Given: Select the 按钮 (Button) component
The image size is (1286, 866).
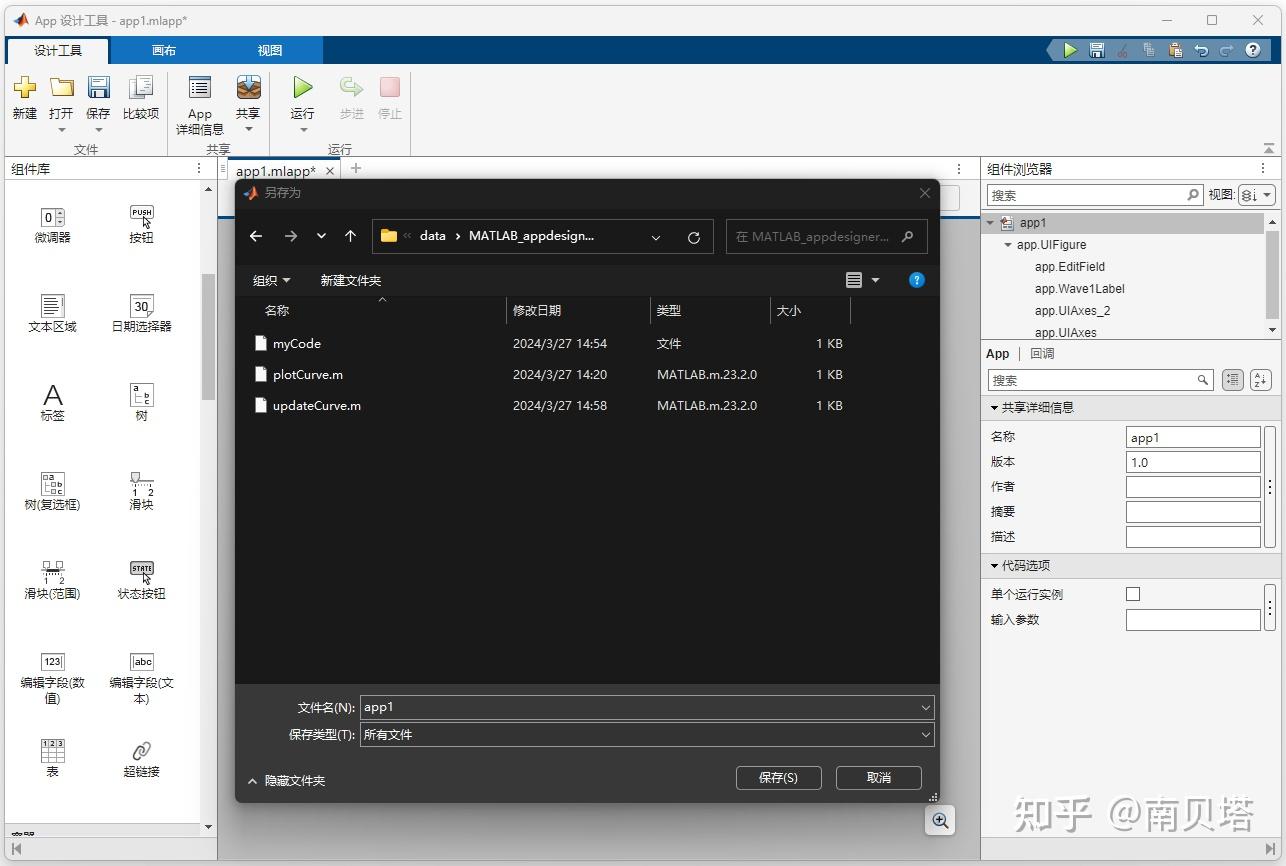Looking at the screenshot, I should point(140,222).
